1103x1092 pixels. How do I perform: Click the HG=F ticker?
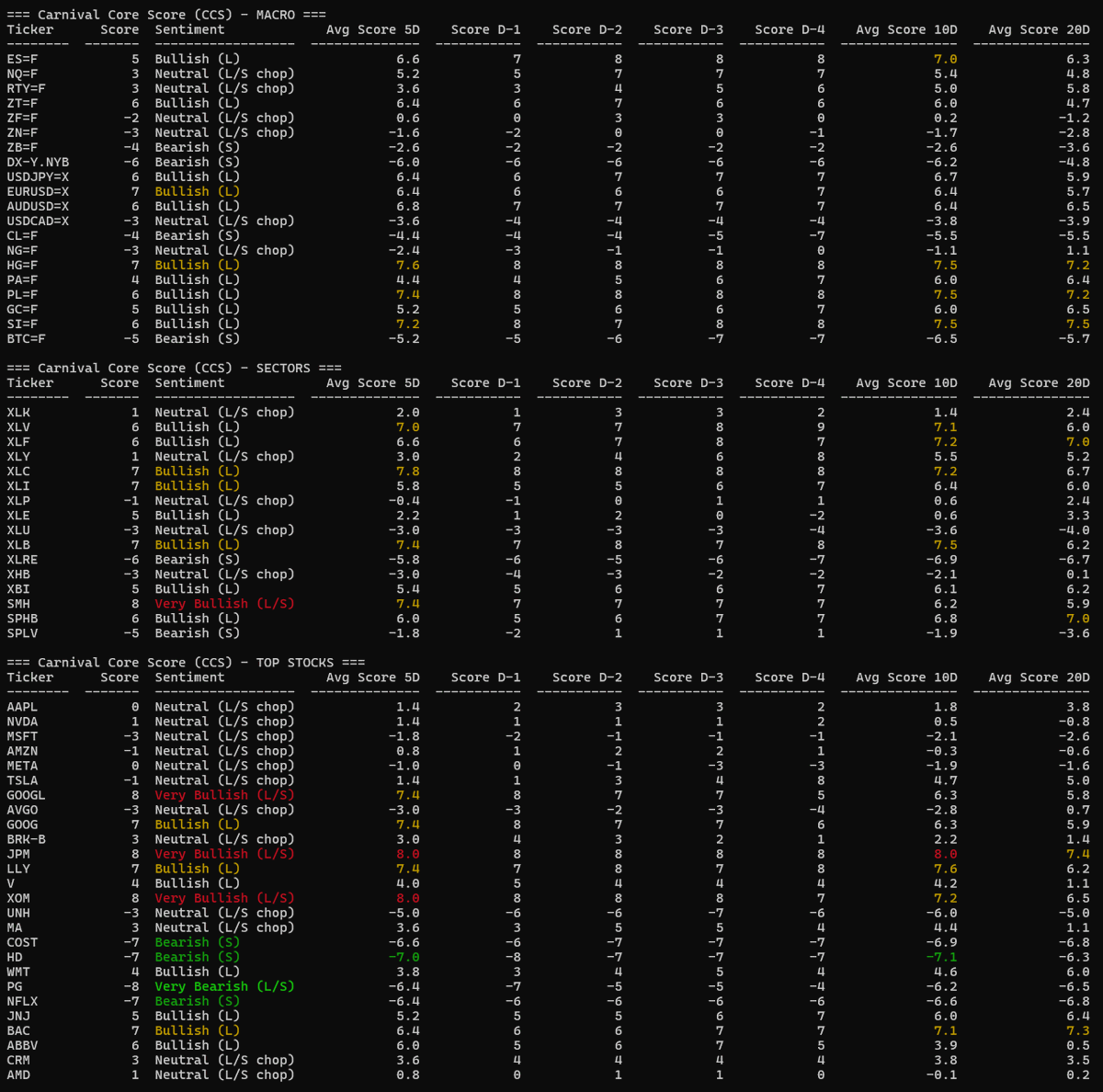(22, 265)
